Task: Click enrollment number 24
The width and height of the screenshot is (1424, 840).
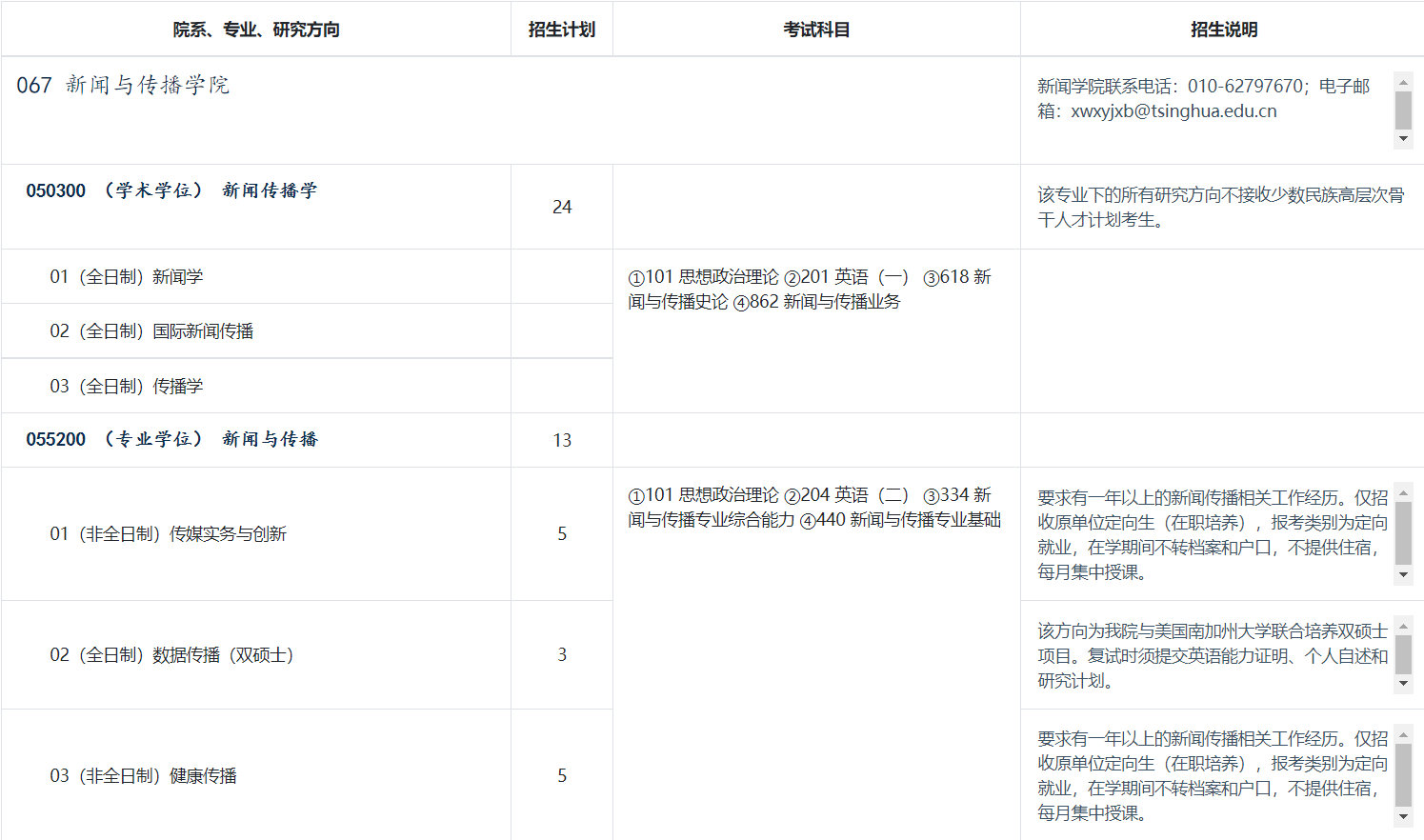Action: 562,207
